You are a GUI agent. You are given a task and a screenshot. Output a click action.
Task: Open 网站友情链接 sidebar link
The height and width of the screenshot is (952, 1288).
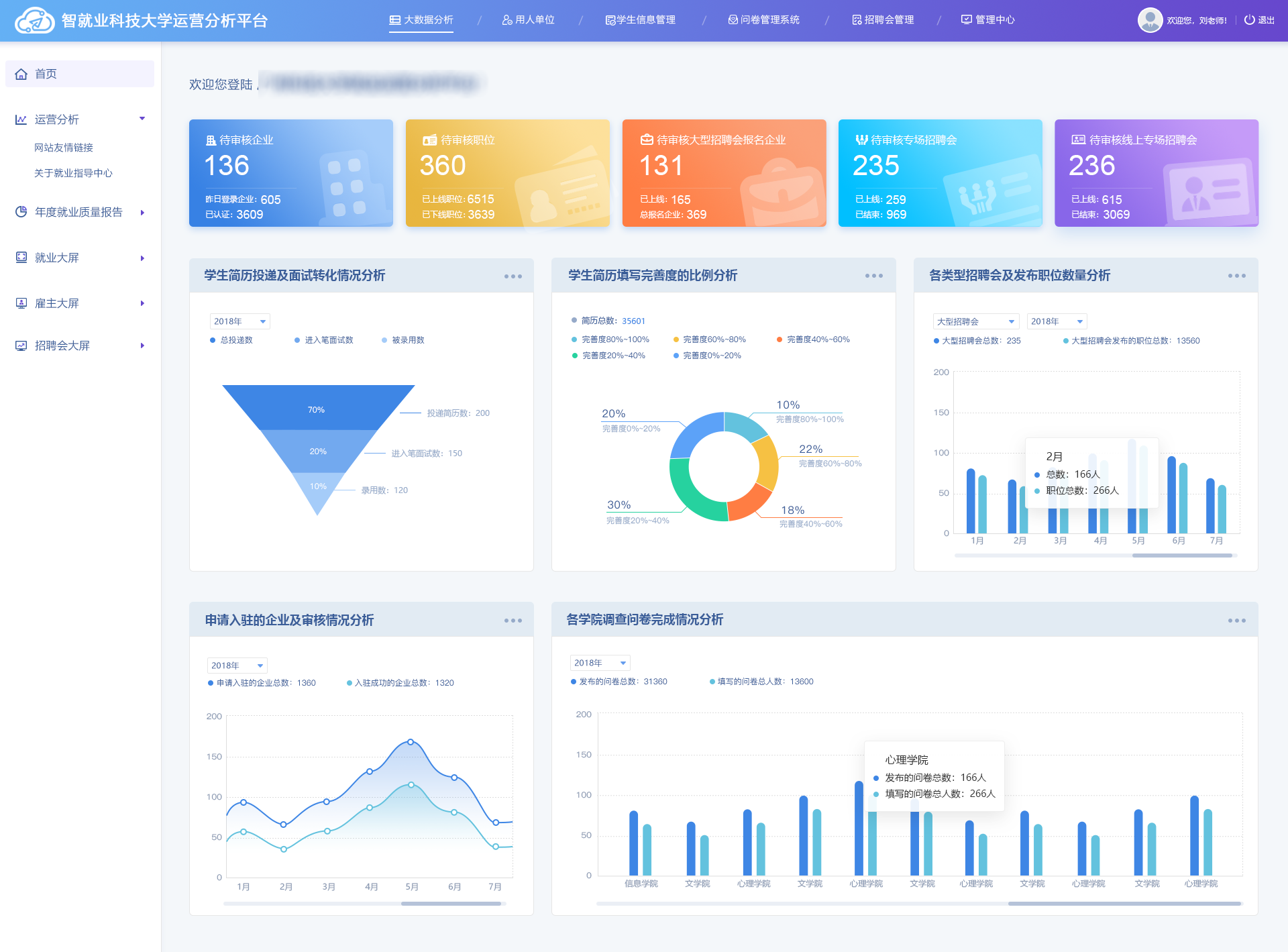click(64, 148)
